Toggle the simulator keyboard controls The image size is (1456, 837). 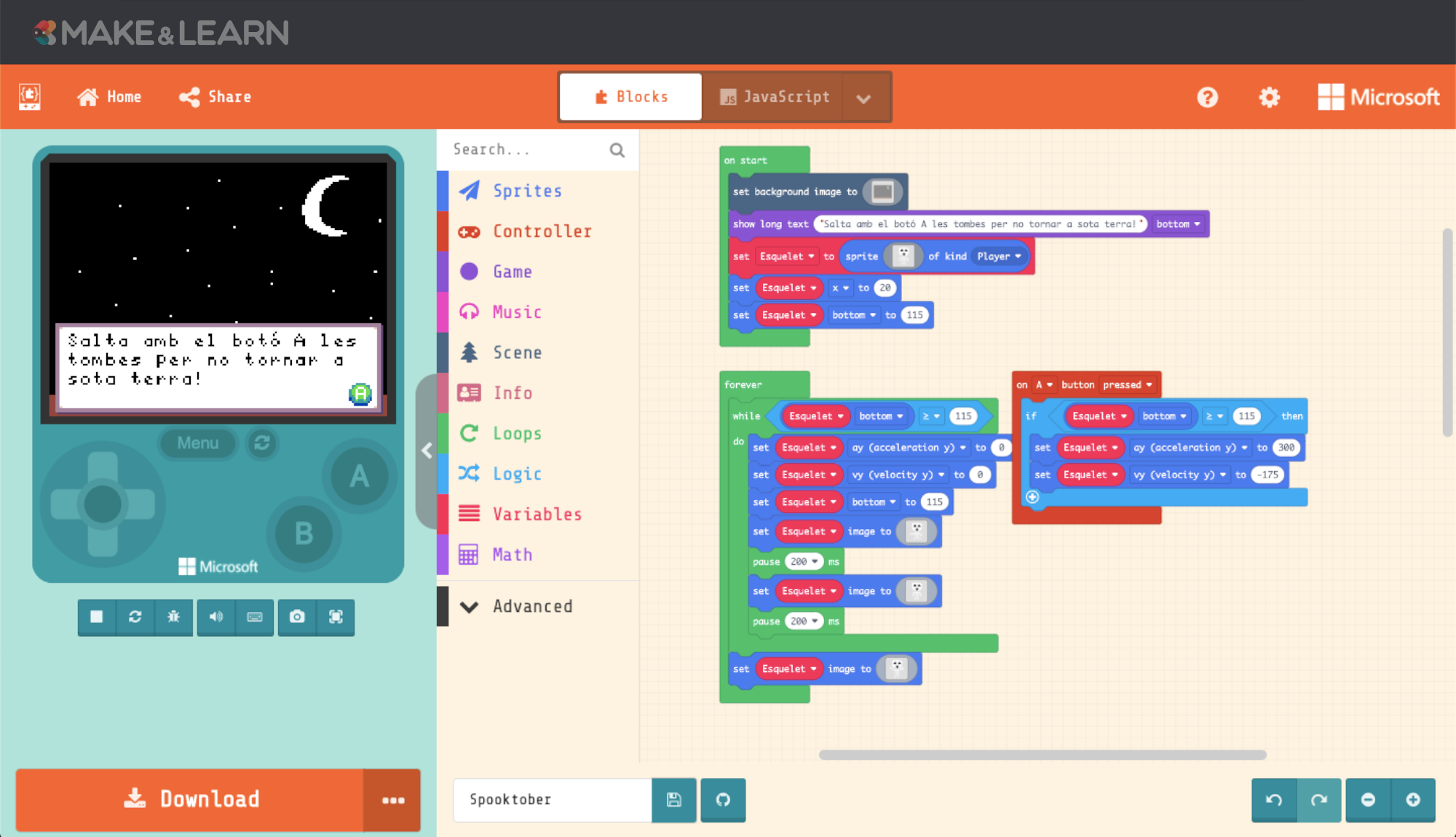click(255, 617)
